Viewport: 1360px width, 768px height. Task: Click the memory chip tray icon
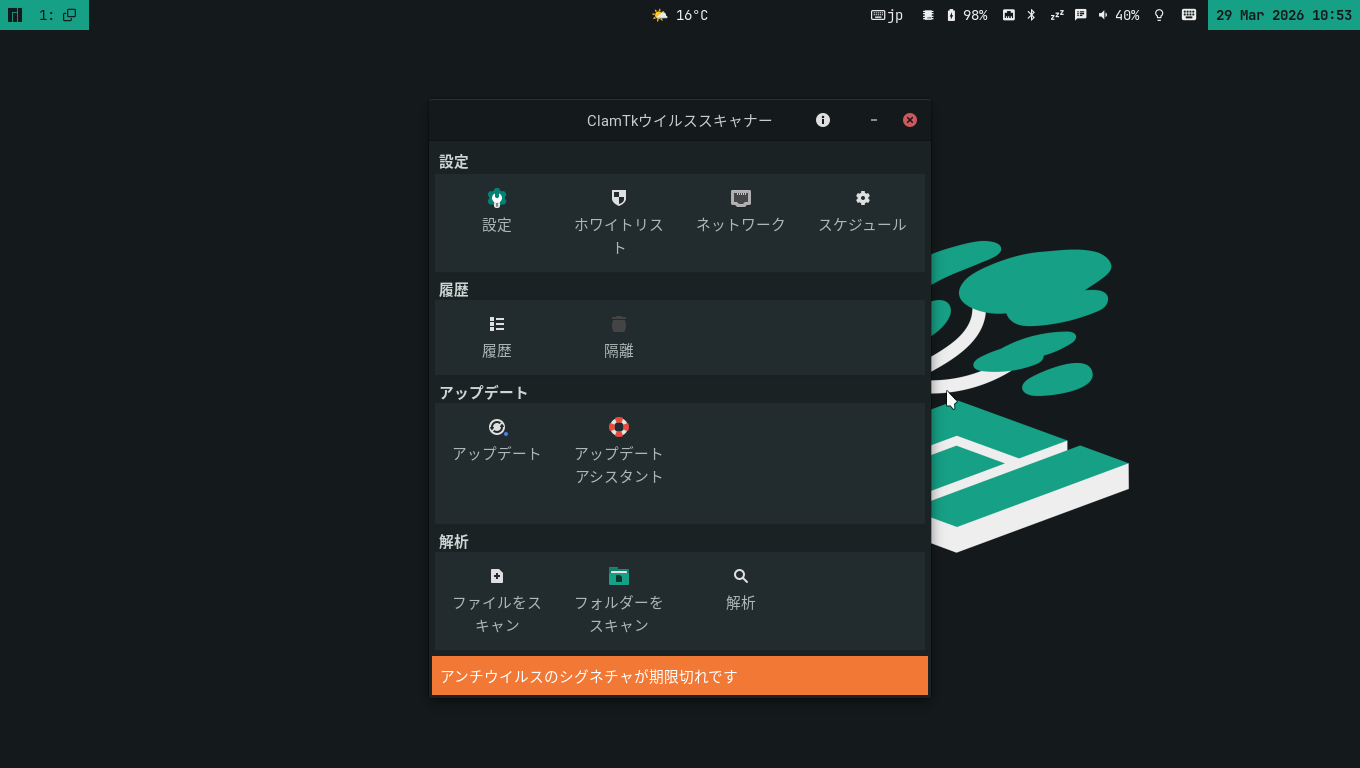pos(928,15)
